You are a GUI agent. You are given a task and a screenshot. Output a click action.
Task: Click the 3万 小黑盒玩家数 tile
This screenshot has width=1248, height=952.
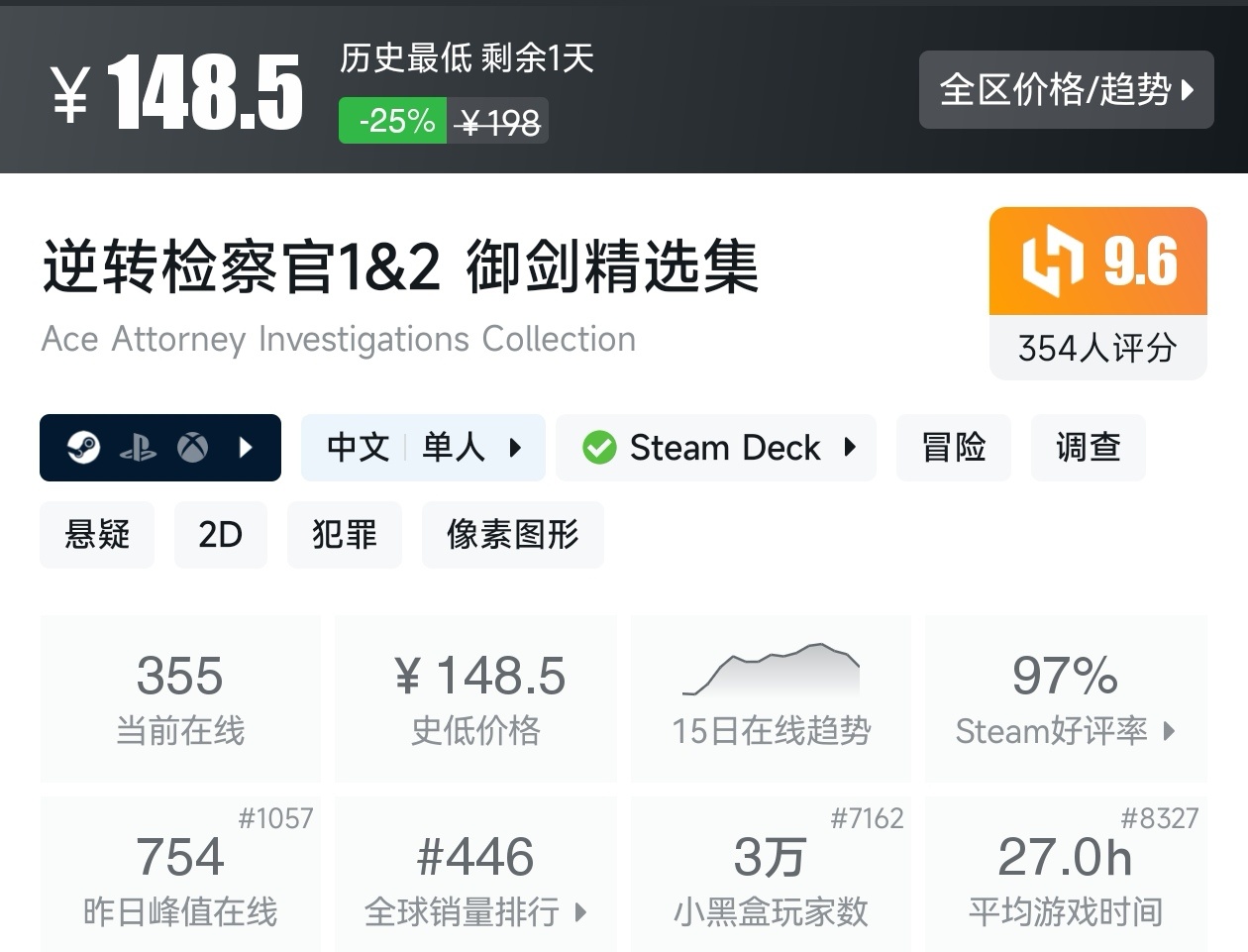[x=771, y=874]
